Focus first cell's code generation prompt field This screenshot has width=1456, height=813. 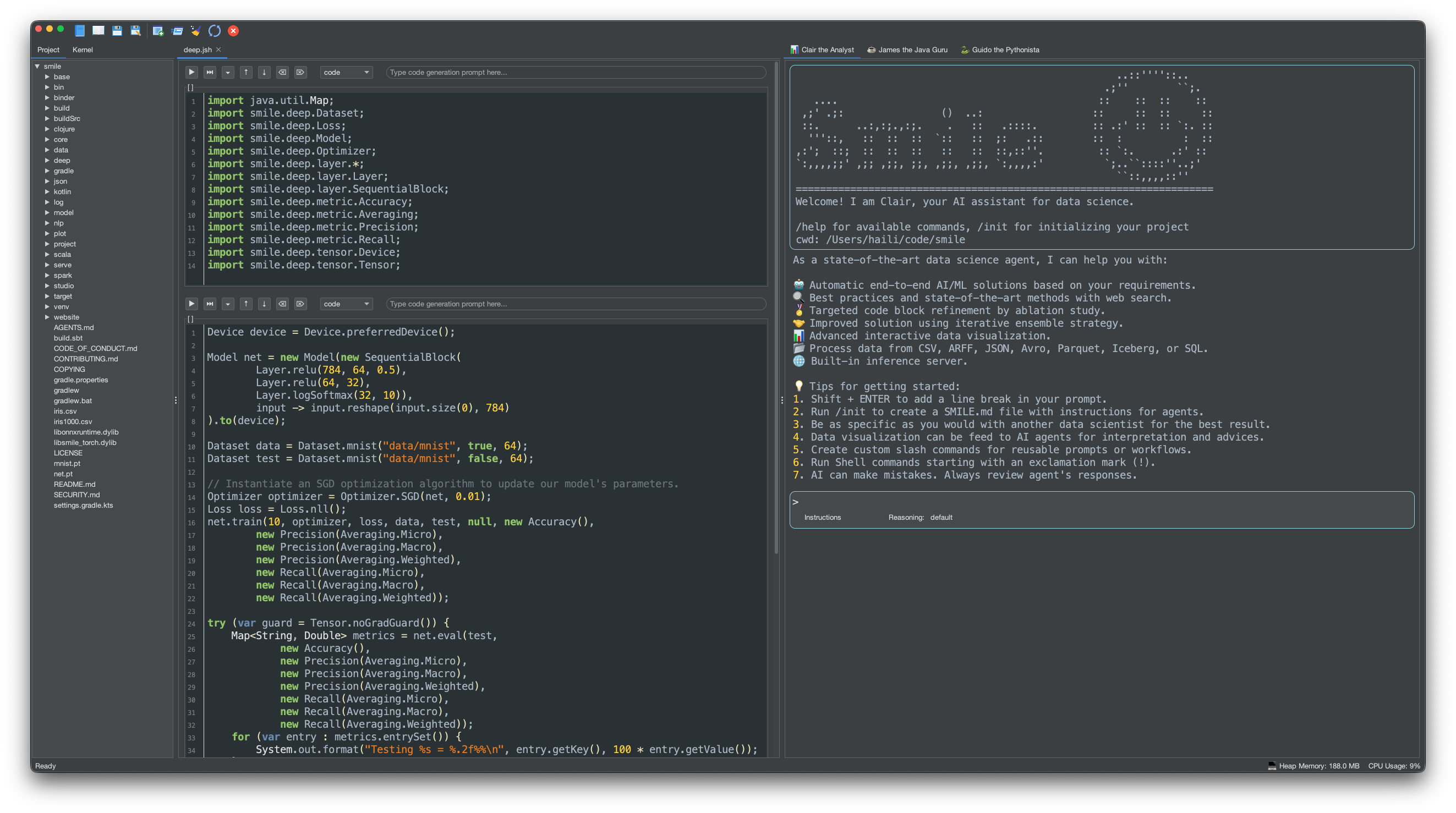(x=576, y=72)
